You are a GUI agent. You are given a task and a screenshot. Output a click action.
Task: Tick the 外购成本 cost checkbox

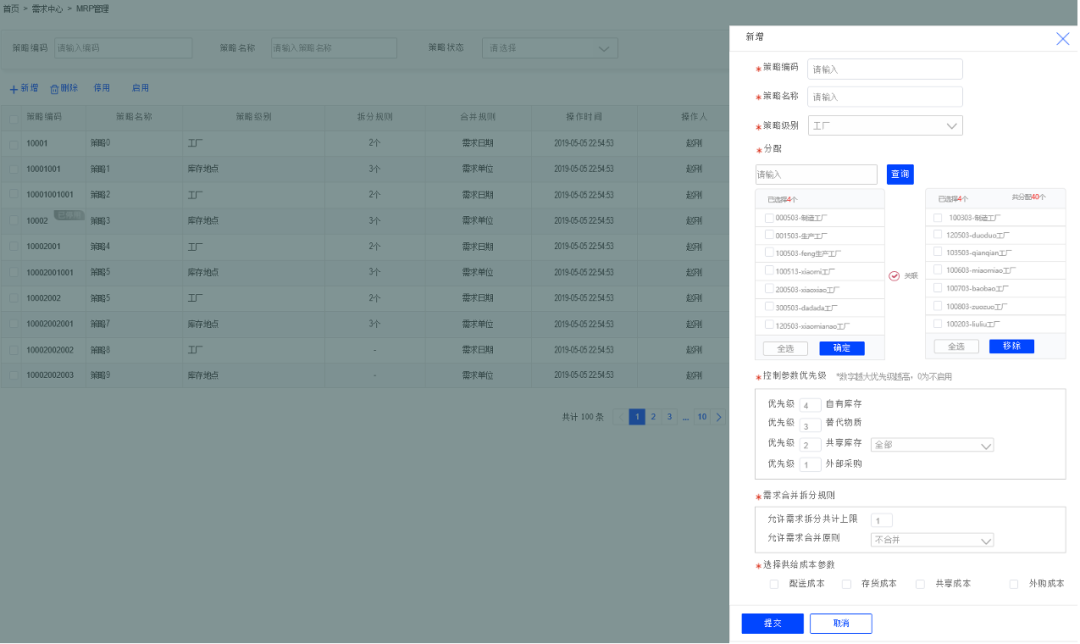(1013, 584)
